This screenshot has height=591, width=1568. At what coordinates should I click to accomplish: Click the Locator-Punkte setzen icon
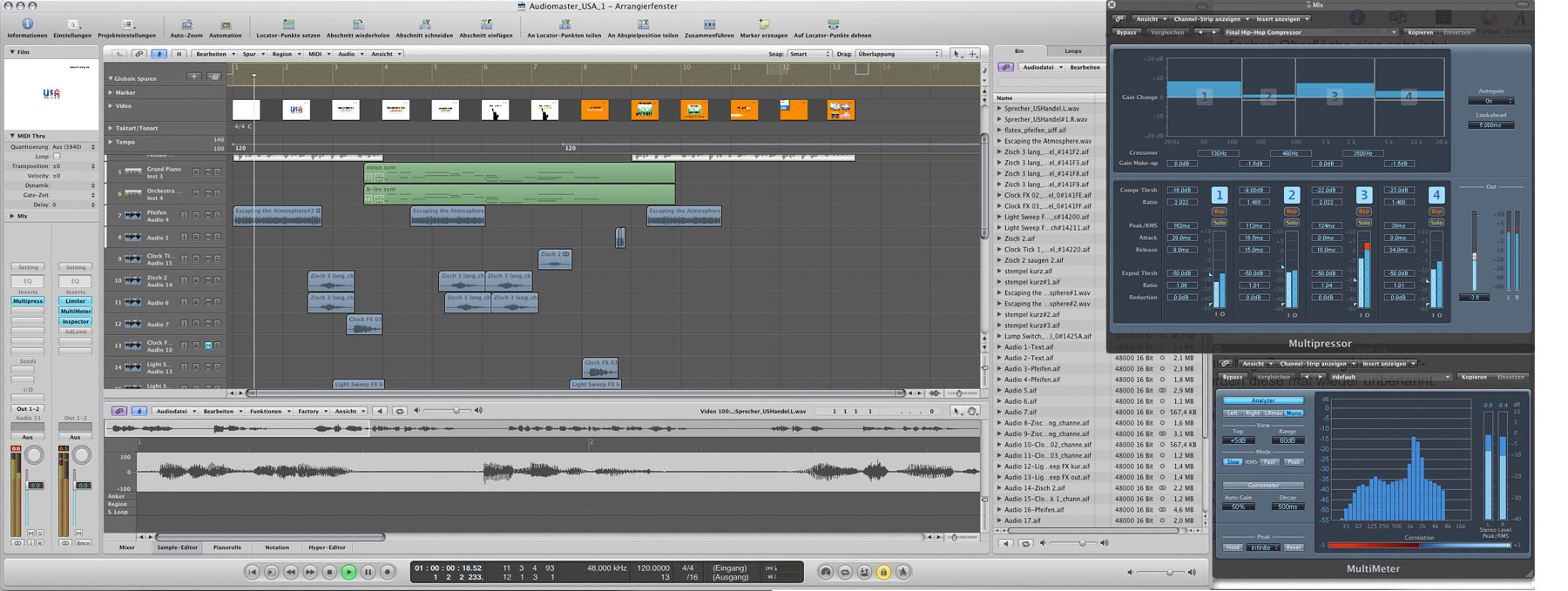(x=288, y=24)
